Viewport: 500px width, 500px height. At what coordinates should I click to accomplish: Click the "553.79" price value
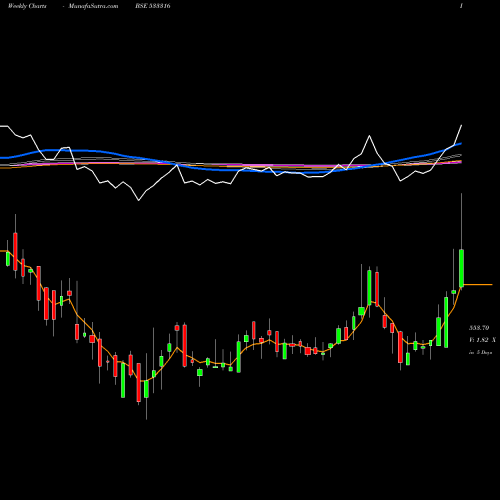click(479, 328)
